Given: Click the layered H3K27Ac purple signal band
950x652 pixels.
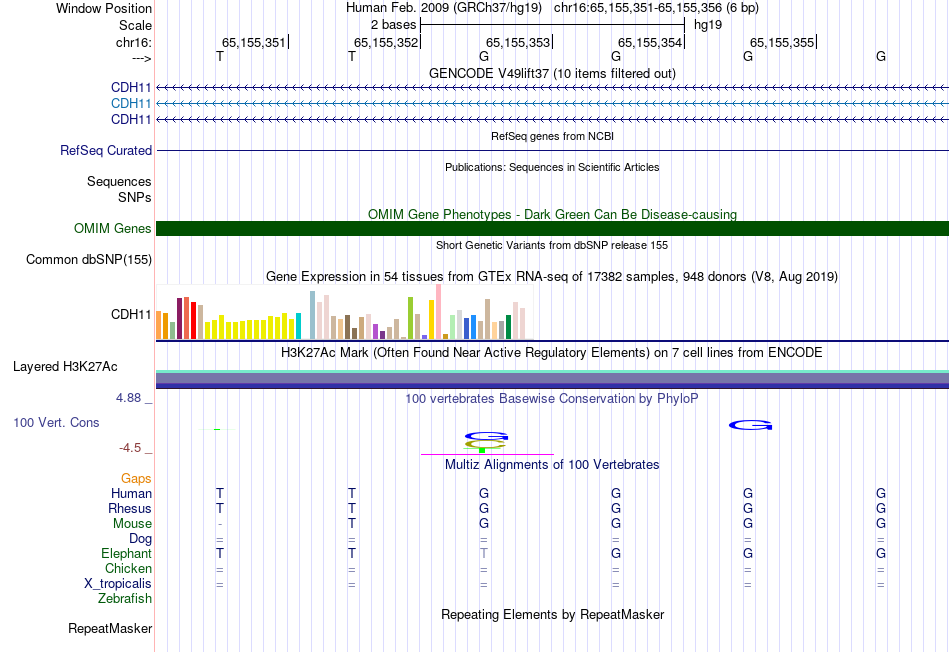Looking at the screenshot, I should tap(553, 379).
